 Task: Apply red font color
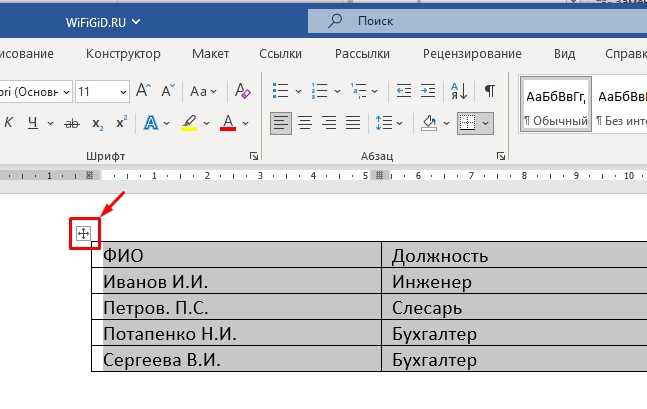click(x=228, y=123)
